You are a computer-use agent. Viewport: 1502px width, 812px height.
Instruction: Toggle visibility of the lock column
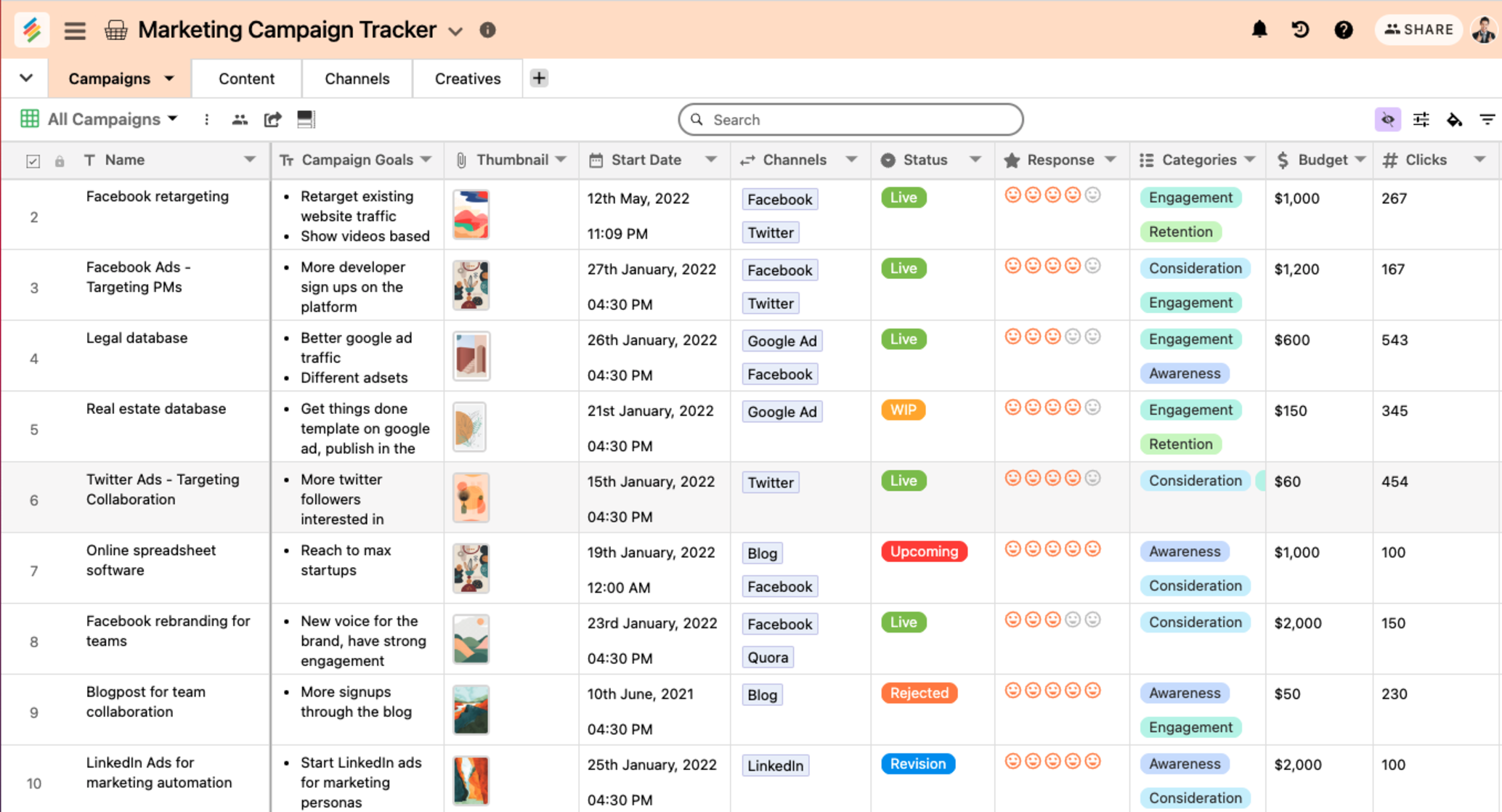(62, 158)
